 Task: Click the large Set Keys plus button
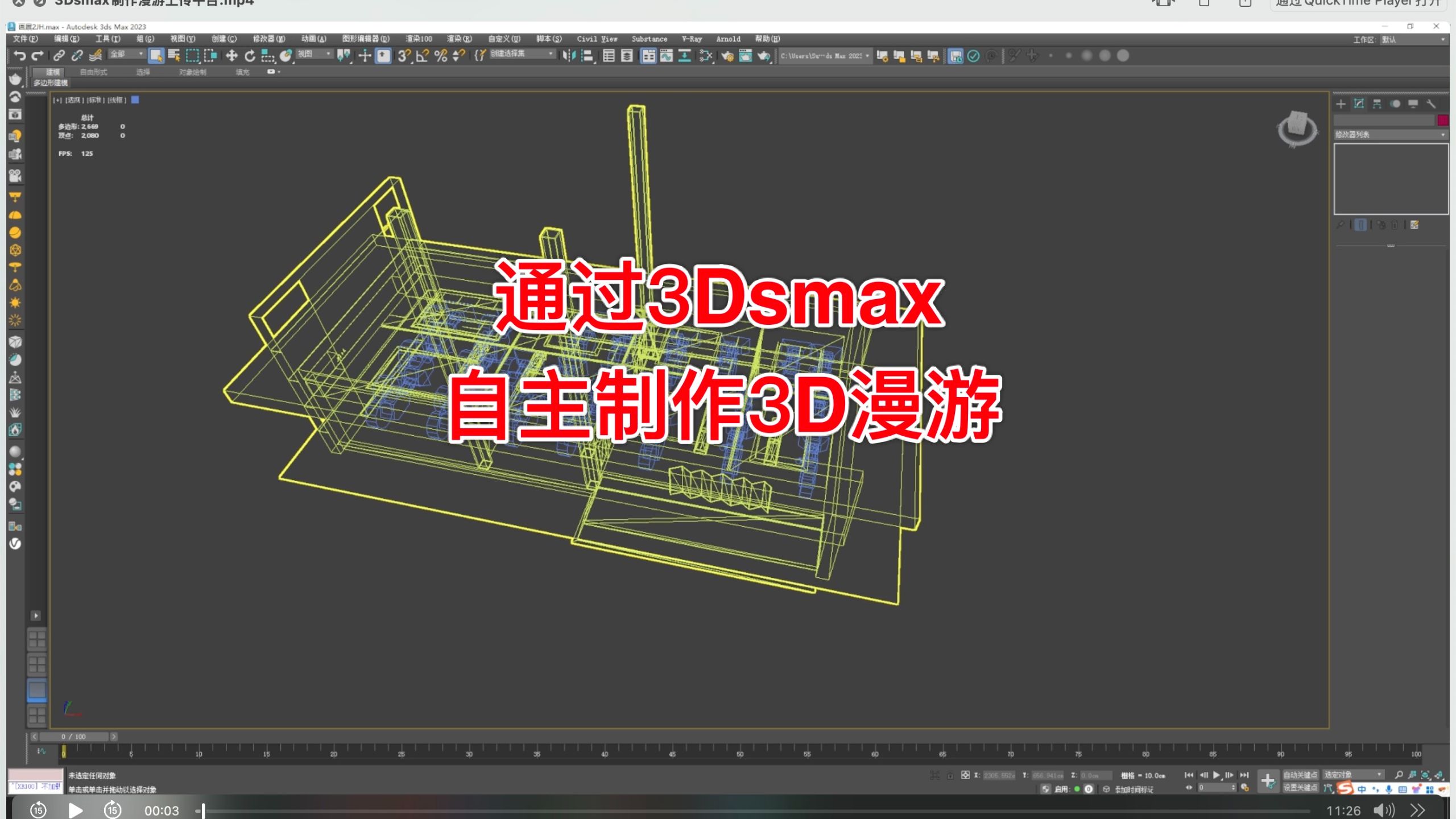(x=1268, y=781)
